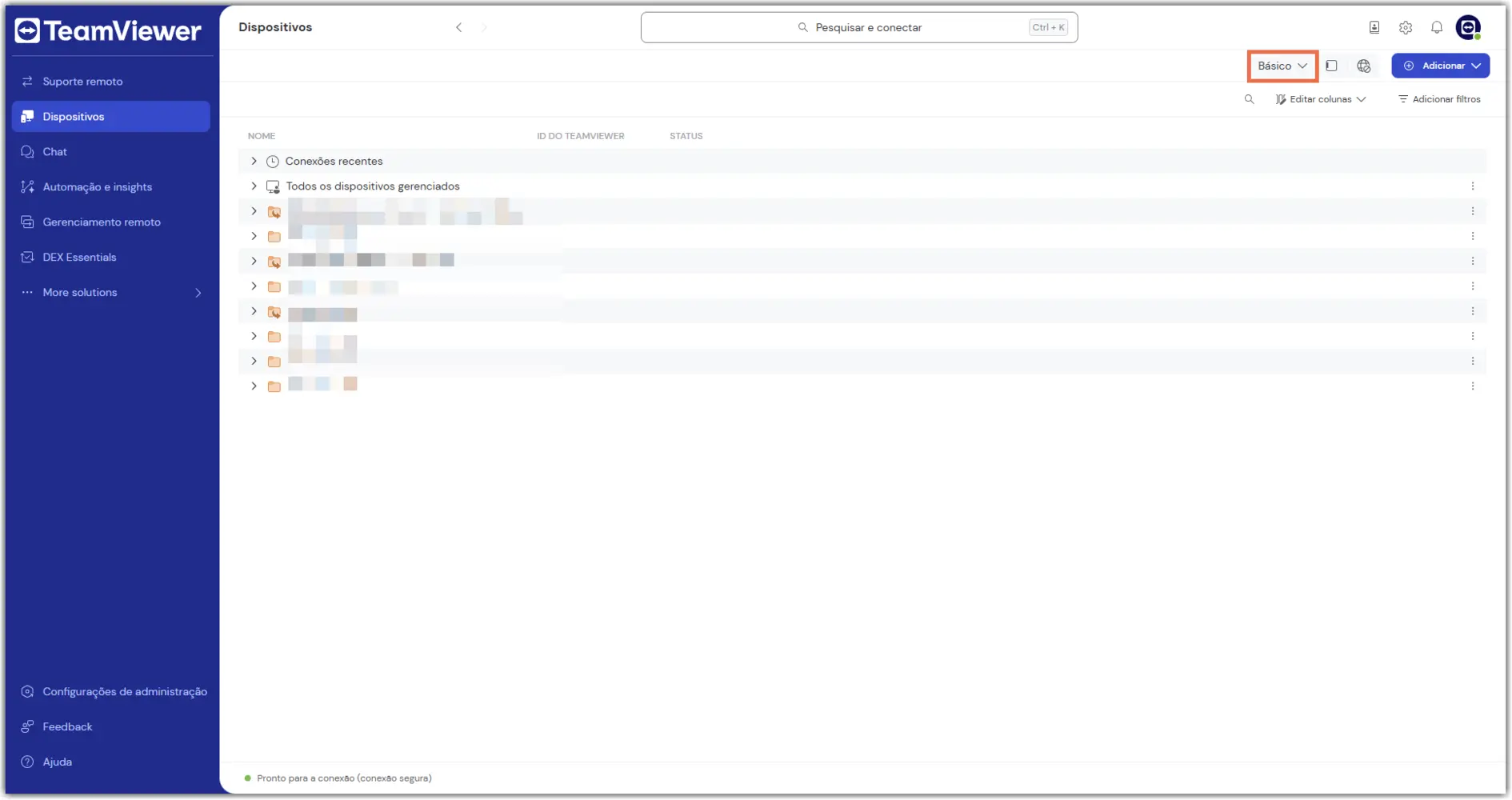Select the Todos os dispositivos gerenciados label
Image resolution: width=1512 pixels, height=800 pixels.
click(373, 186)
